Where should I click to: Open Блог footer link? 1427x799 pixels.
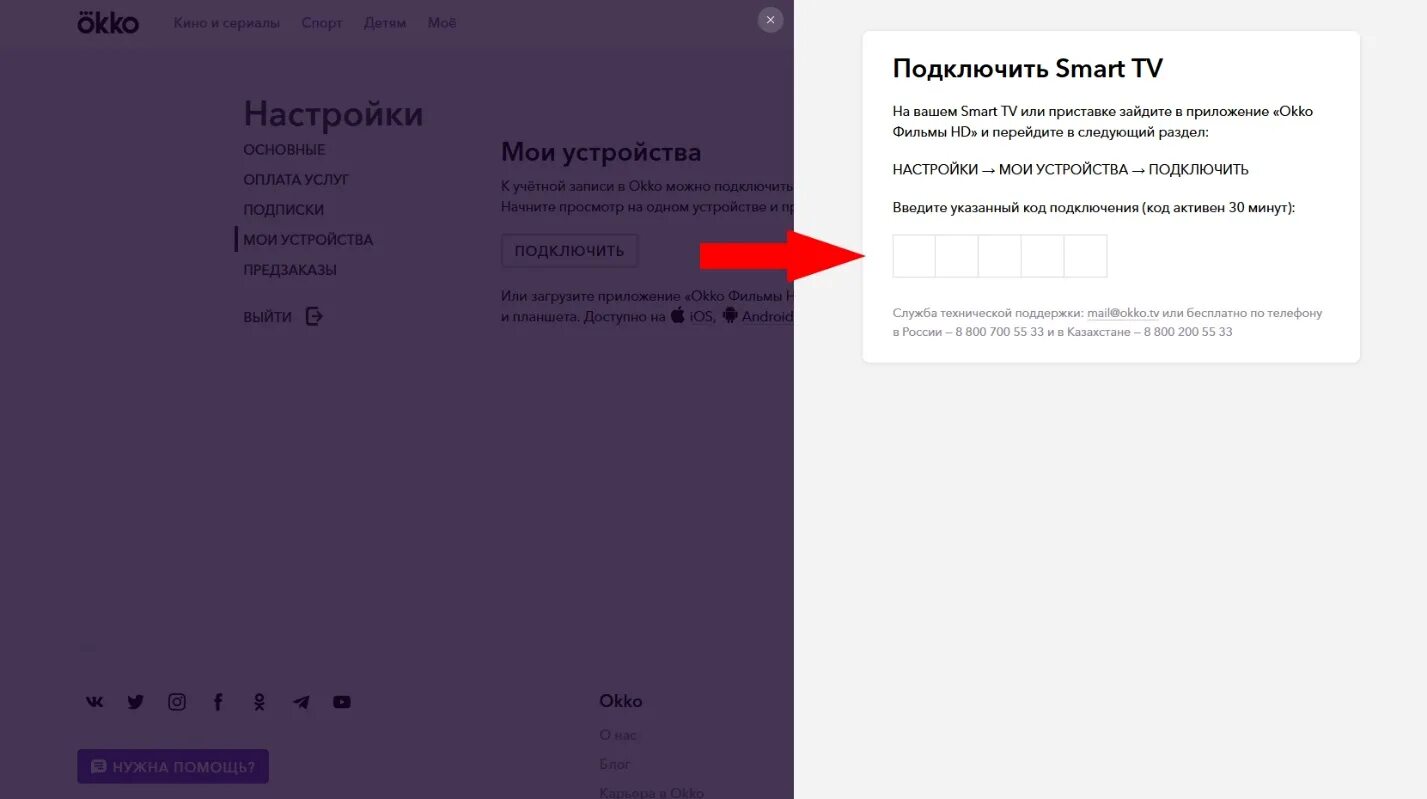click(x=615, y=764)
